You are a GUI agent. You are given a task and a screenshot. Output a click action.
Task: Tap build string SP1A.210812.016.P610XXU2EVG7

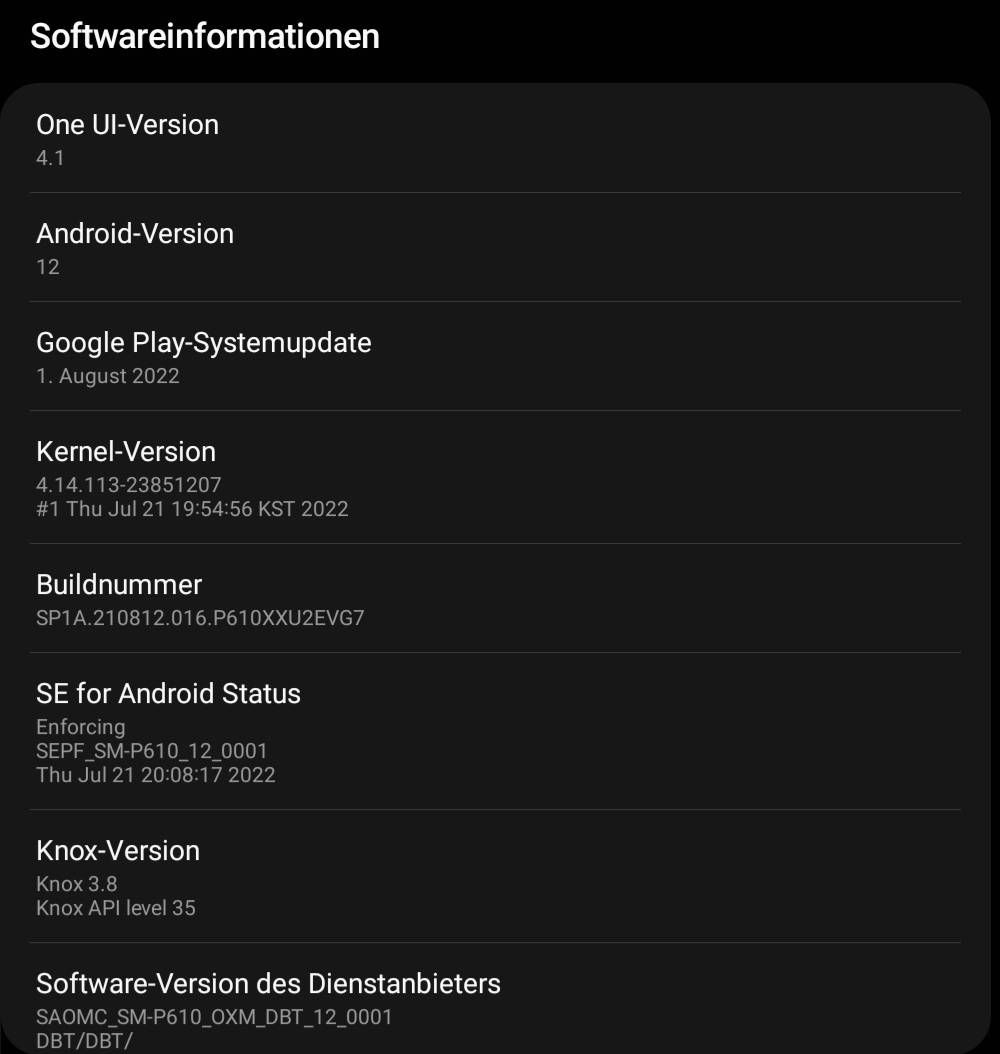click(x=200, y=617)
